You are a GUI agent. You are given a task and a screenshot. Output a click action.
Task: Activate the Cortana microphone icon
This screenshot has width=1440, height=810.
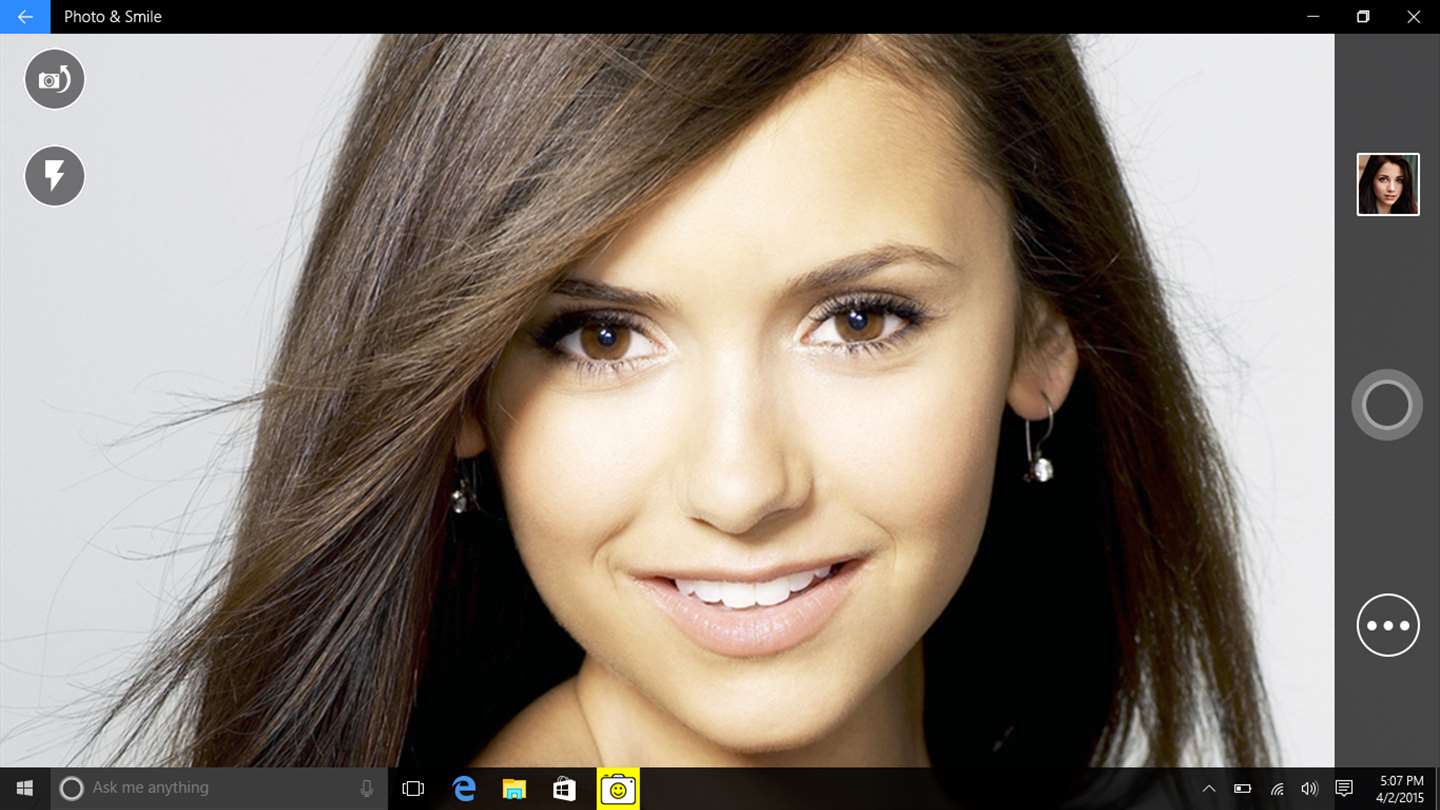367,789
